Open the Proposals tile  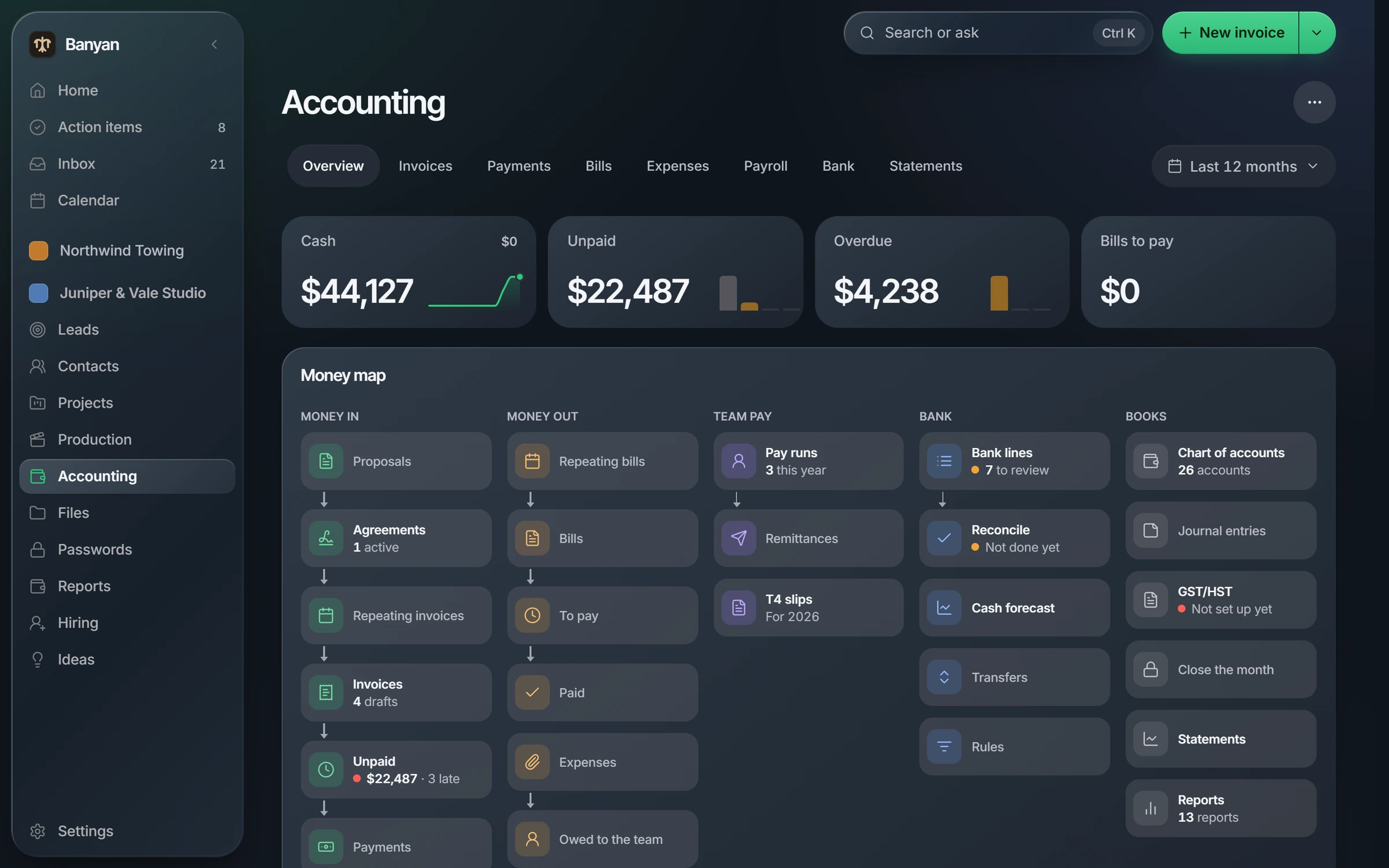(x=396, y=461)
